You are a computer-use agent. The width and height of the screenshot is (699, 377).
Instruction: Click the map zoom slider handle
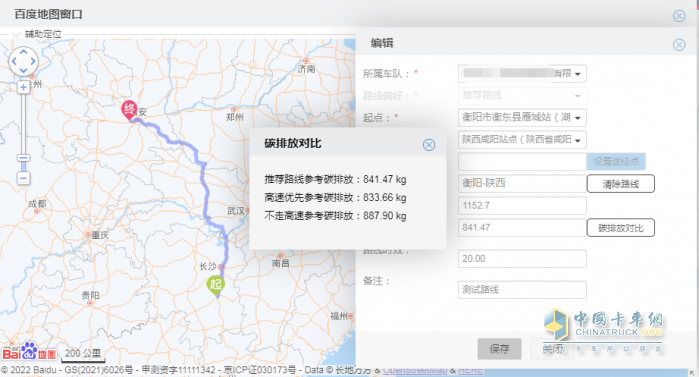(x=23, y=158)
